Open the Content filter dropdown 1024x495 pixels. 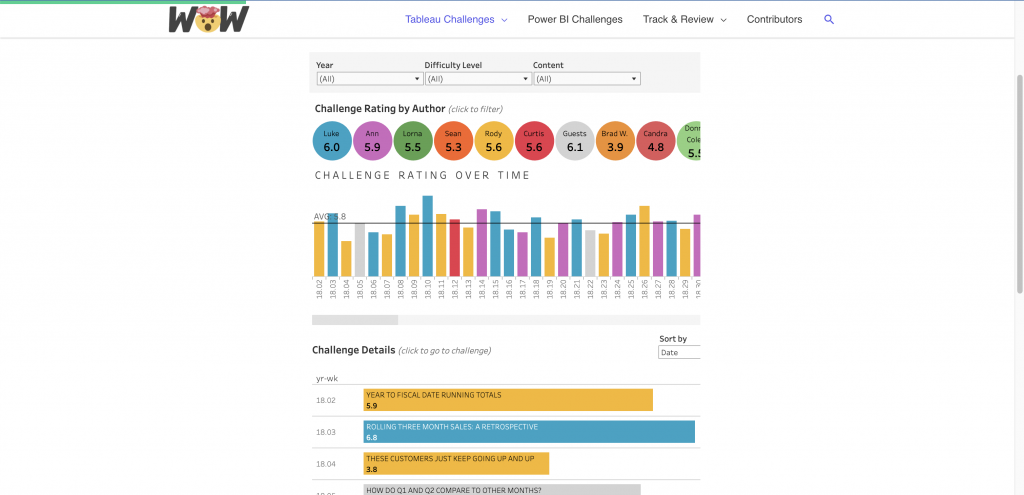point(587,79)
